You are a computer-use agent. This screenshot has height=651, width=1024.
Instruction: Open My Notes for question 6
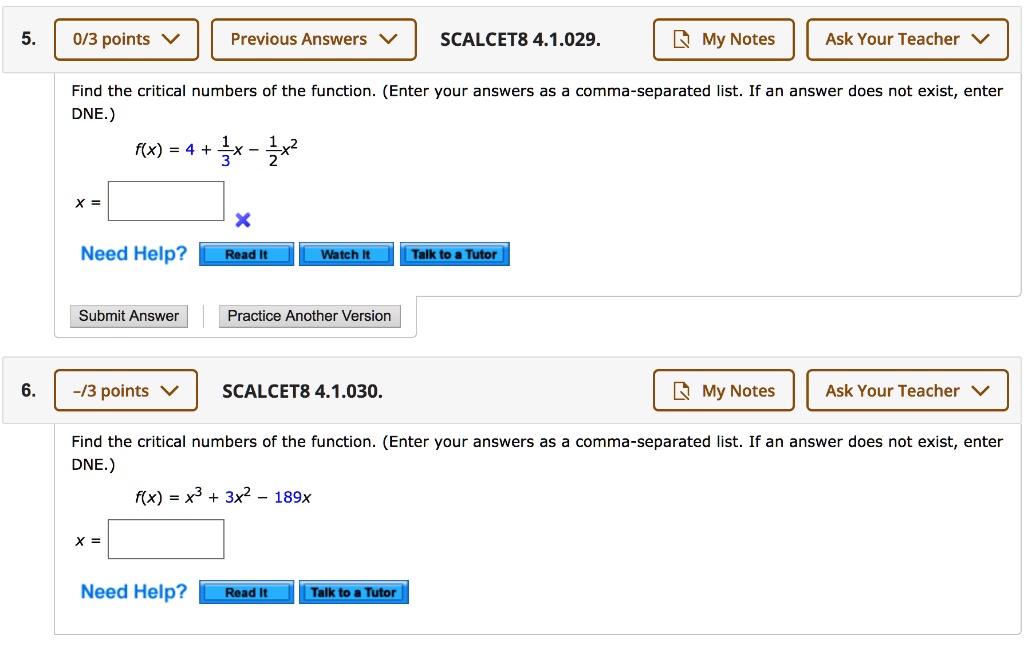723,390
